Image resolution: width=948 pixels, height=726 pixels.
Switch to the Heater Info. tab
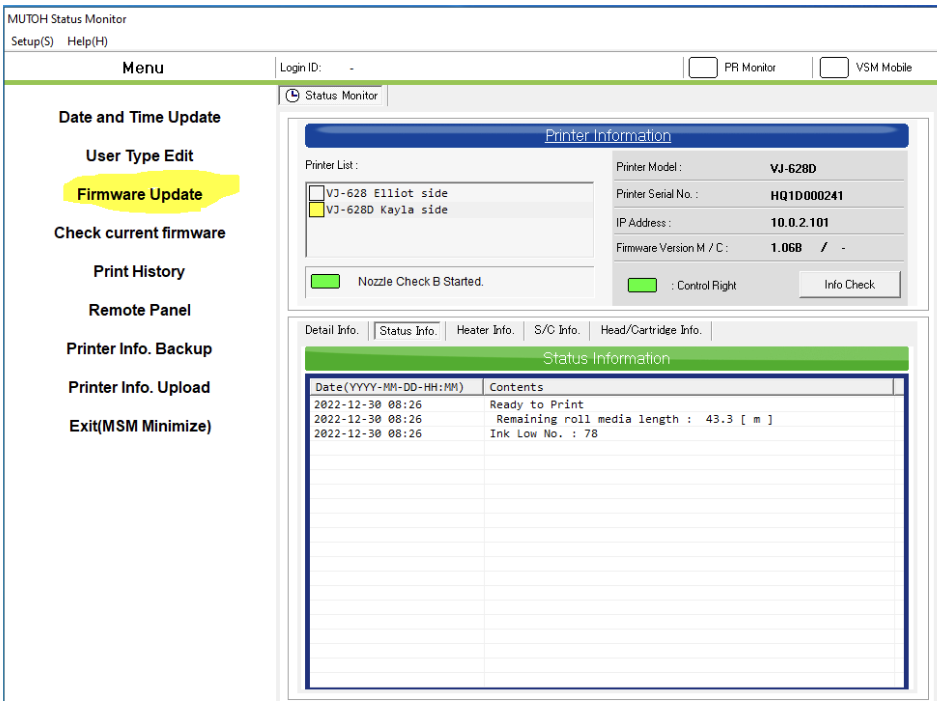point(485,330)
